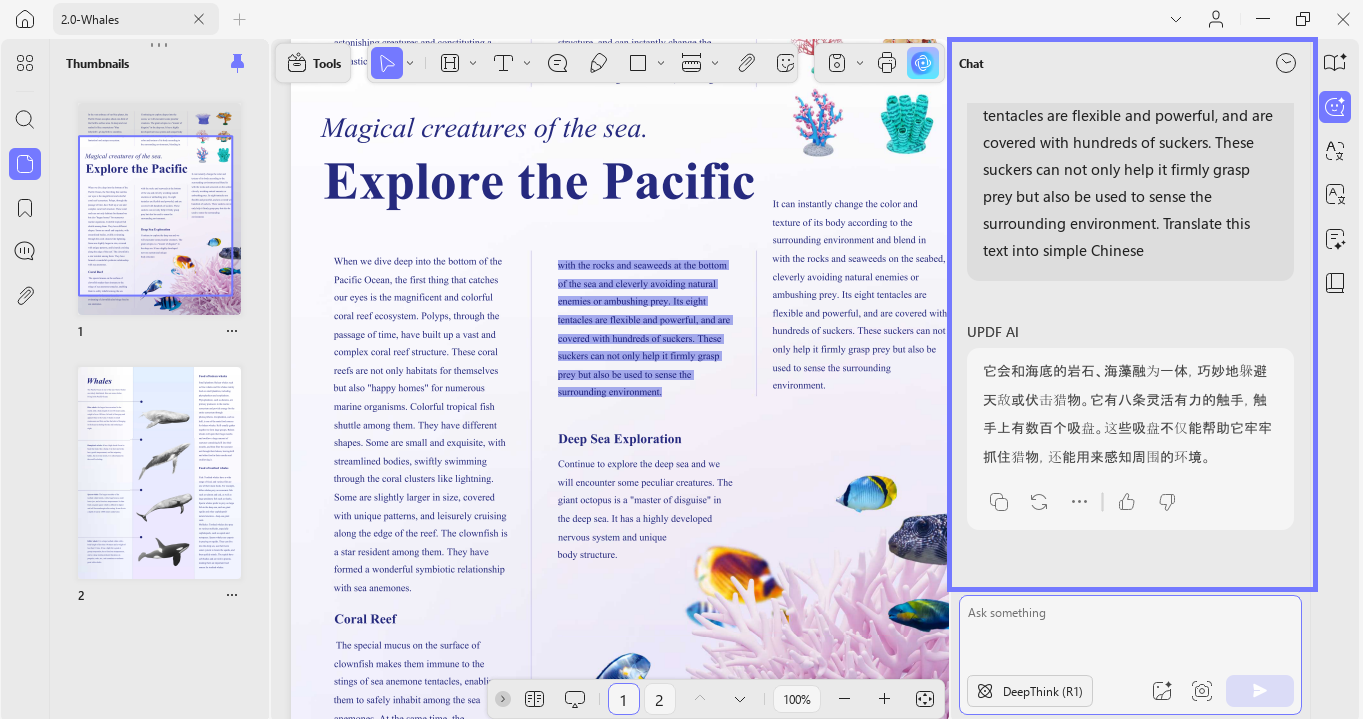The image size is (1363, 719).
Task: Expand the selection tool dropdown arrow
Action: tap(410, 63)
